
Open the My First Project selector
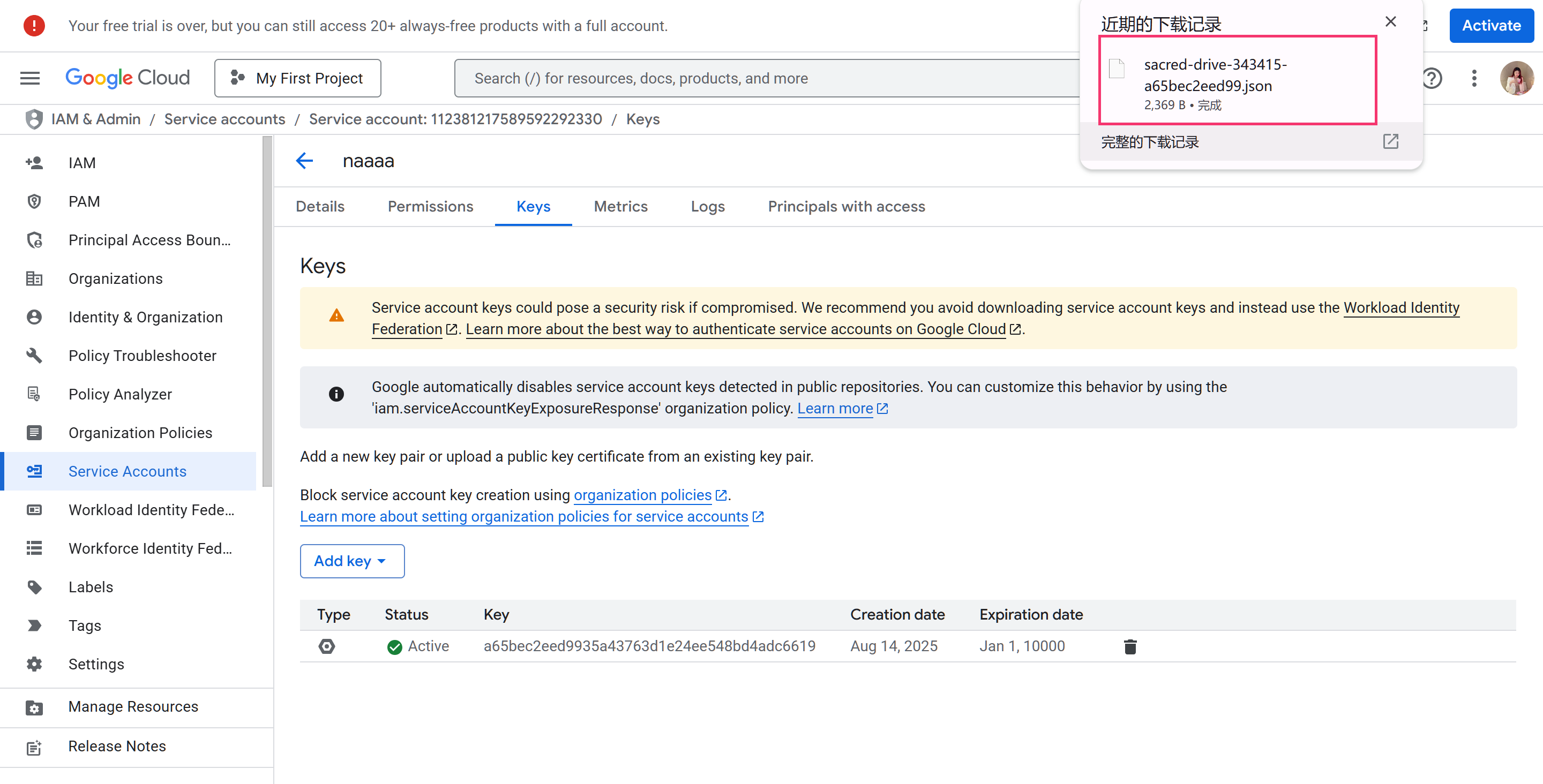click(298, 78)
